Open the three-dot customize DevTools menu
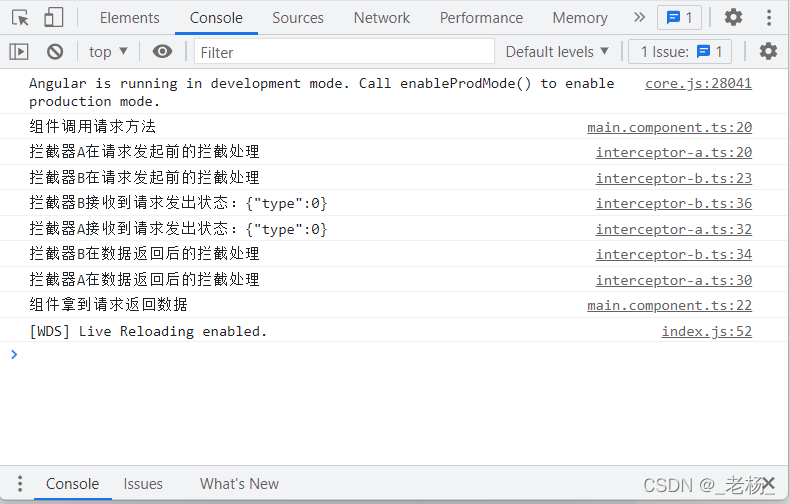 769,18
